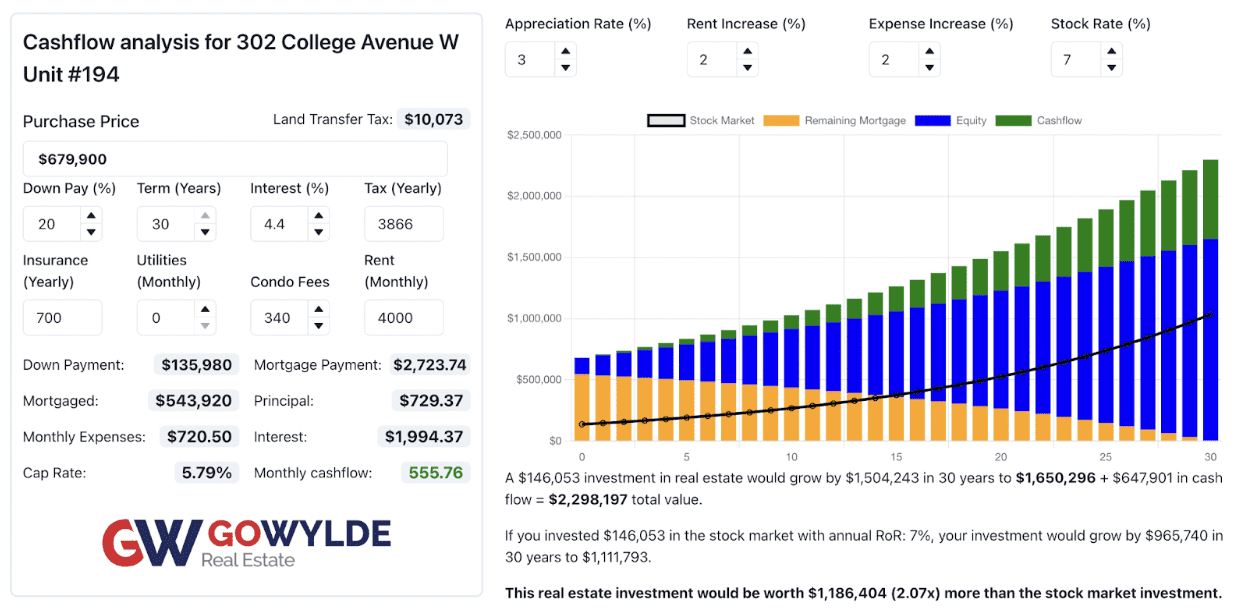Image resolution: width=1242 pixels, height=616 pixels.
Task: Decrease Condo Fees with down arrow
Action: [x=318, y=326]
